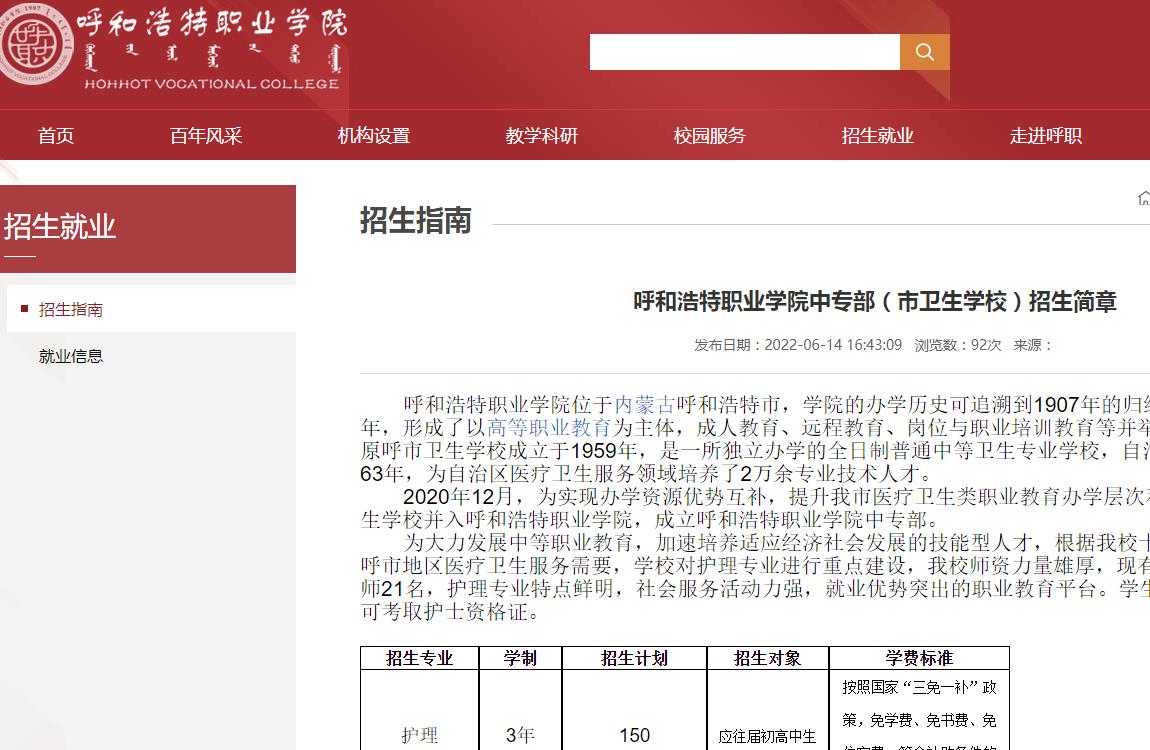Click the orange search magnifier button

point(924,52)
